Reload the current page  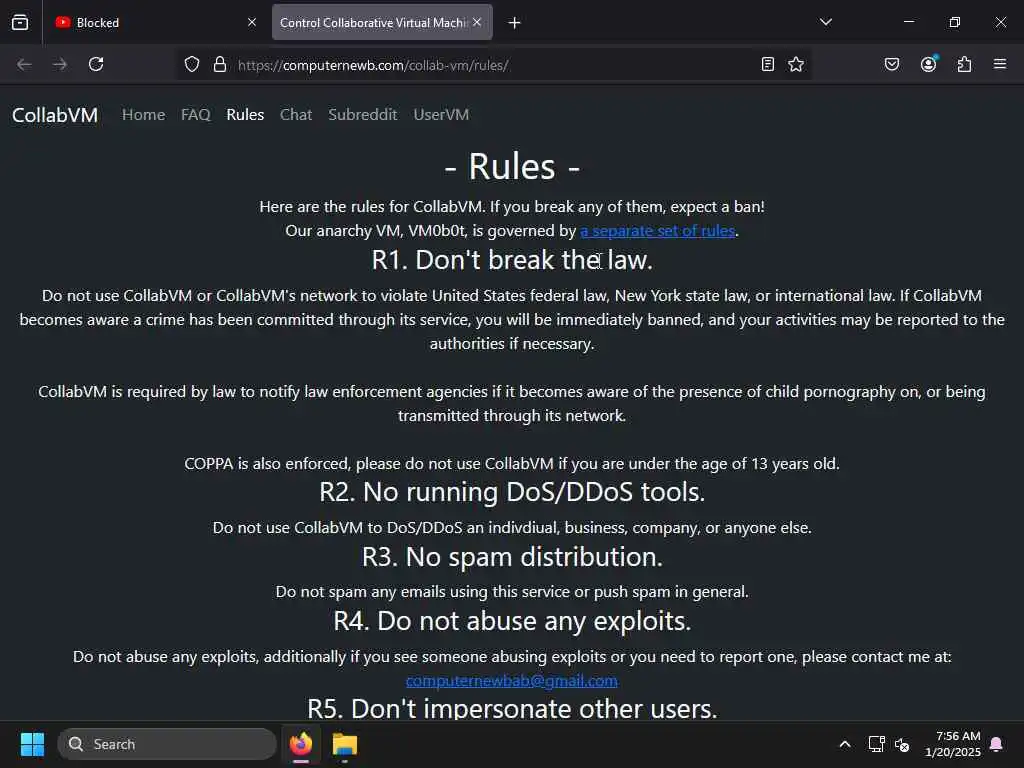[96, 64]
